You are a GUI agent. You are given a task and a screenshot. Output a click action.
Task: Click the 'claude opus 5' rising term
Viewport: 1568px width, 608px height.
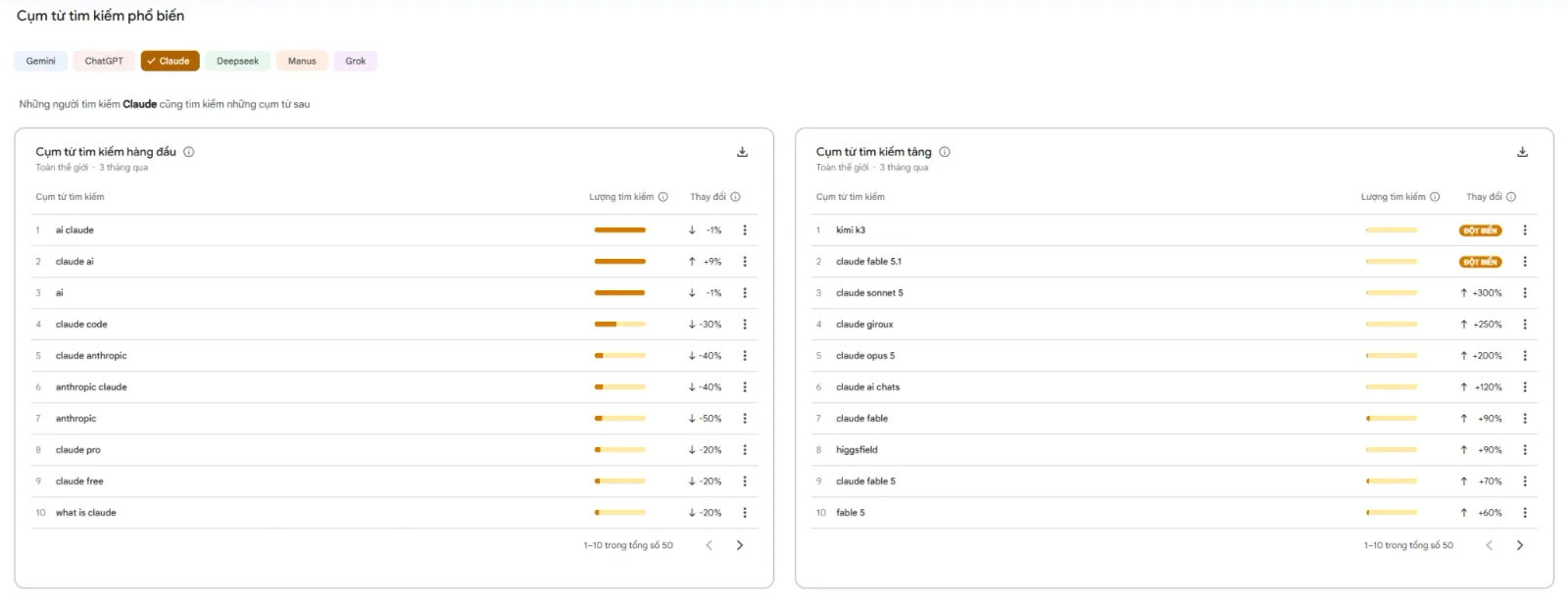pyautogui.click(x=865, y=356)
